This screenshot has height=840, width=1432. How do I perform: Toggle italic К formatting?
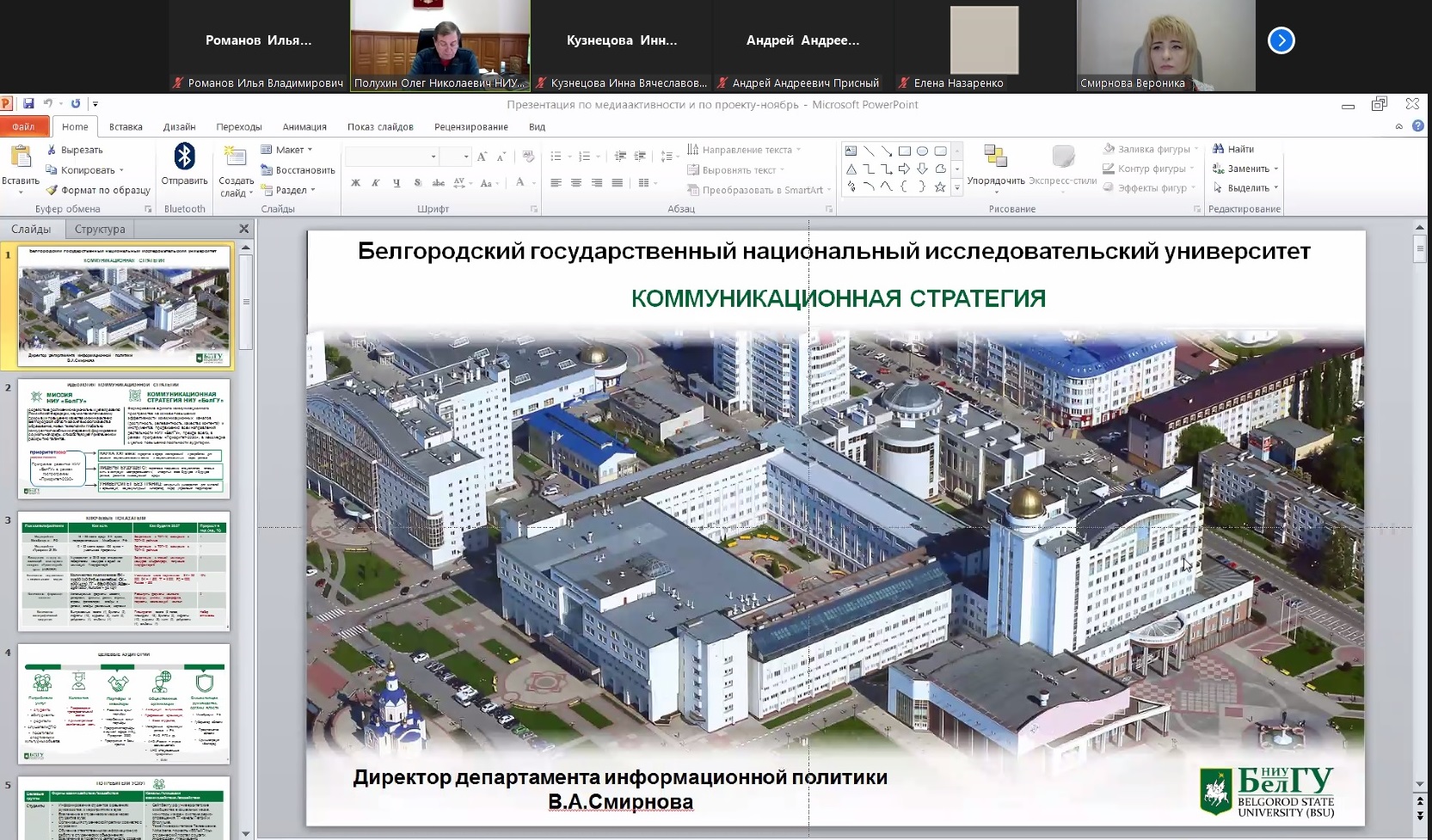tap(376, 182)
